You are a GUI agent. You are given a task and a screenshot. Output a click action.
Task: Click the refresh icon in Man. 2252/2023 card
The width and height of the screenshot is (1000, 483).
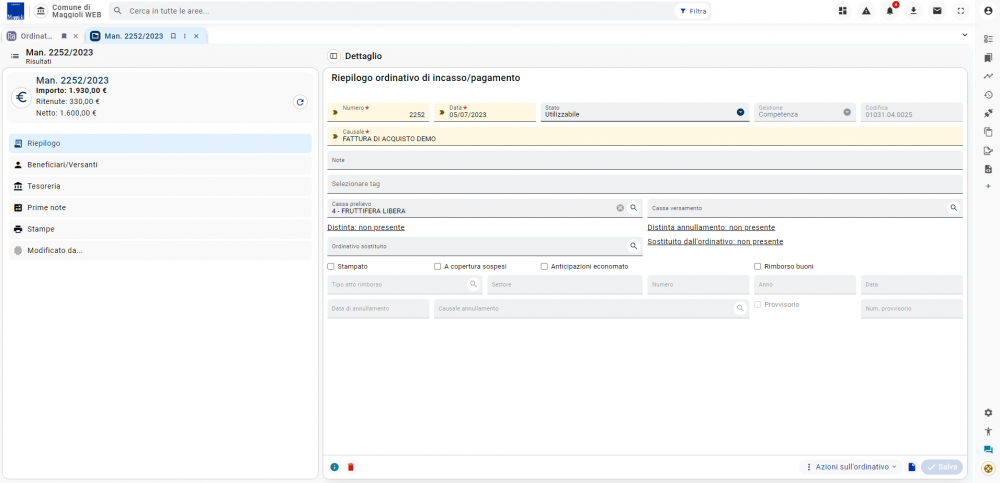pyautogui.click(x=300, y=101)
